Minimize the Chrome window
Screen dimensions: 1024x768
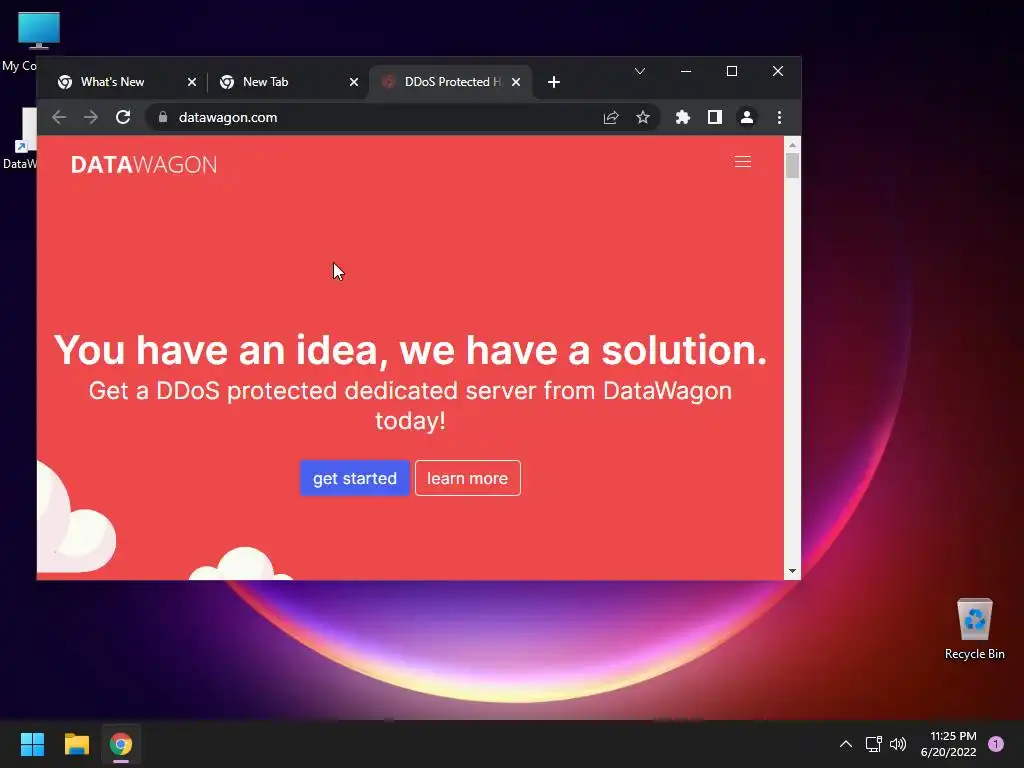click(686, 71)
